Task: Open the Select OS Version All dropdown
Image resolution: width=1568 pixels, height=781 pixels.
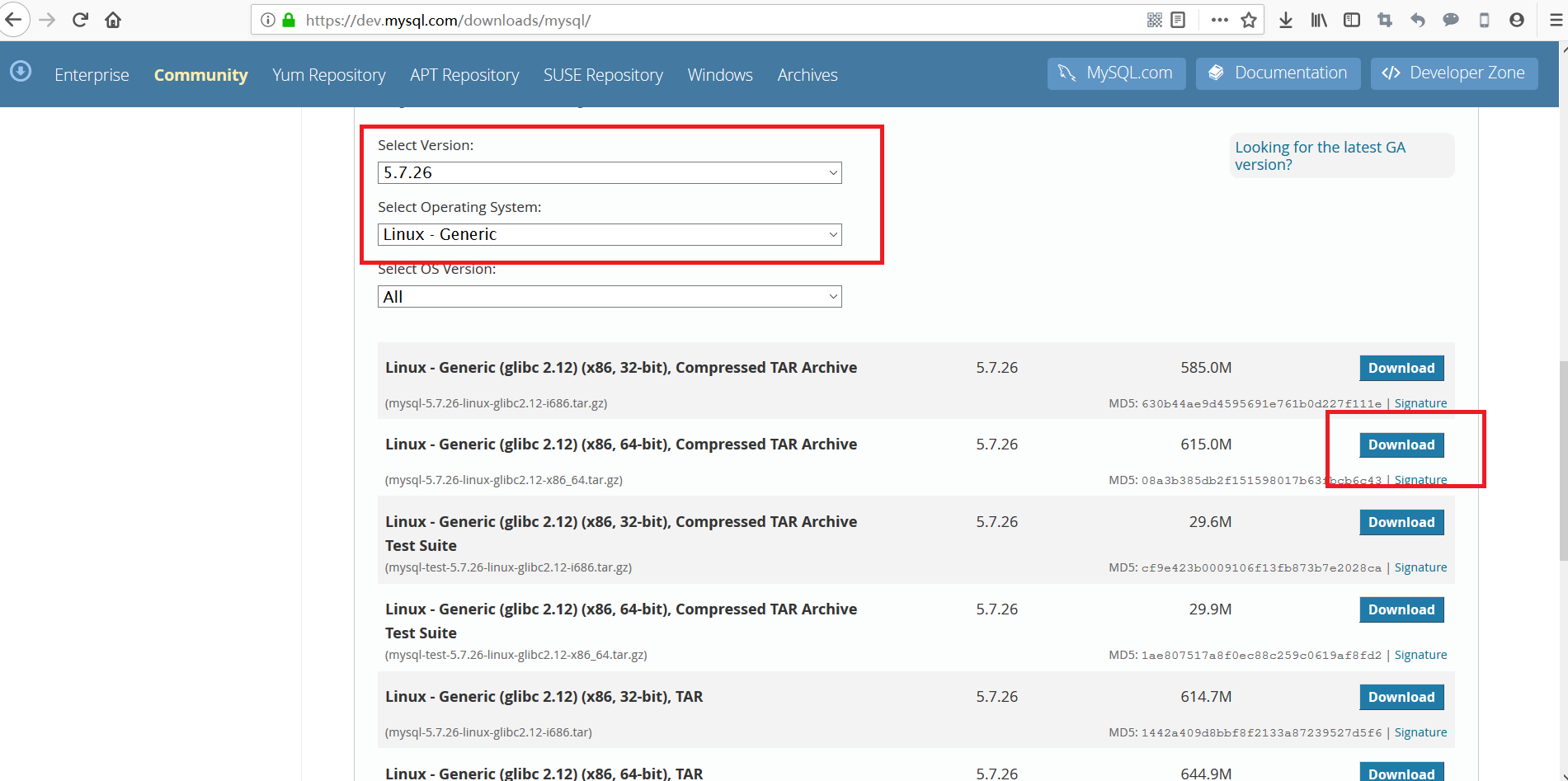Action: [610, 297]
